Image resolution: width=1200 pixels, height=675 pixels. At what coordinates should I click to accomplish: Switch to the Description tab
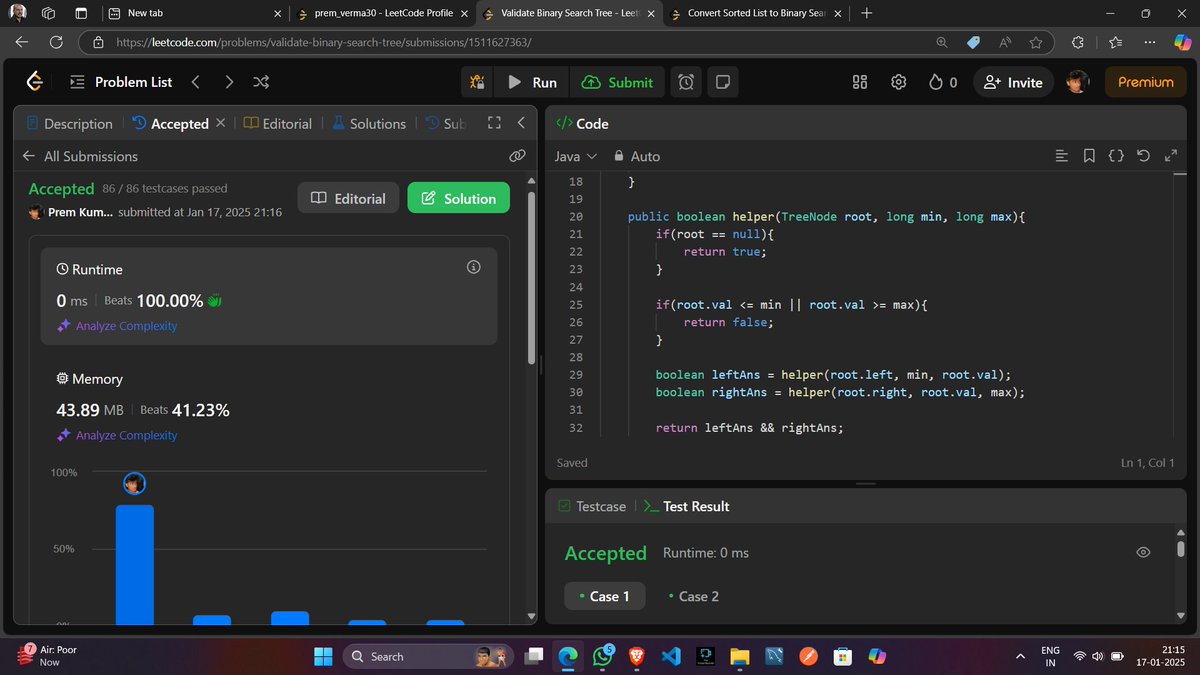coord(69,123)
